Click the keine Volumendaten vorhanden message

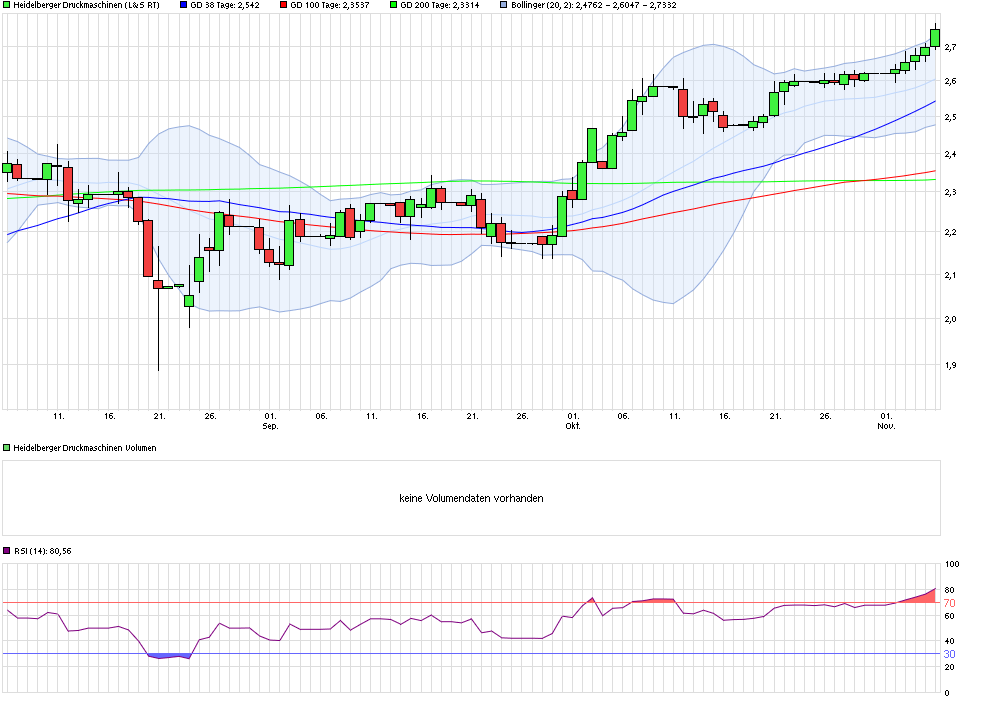point(470,497)
